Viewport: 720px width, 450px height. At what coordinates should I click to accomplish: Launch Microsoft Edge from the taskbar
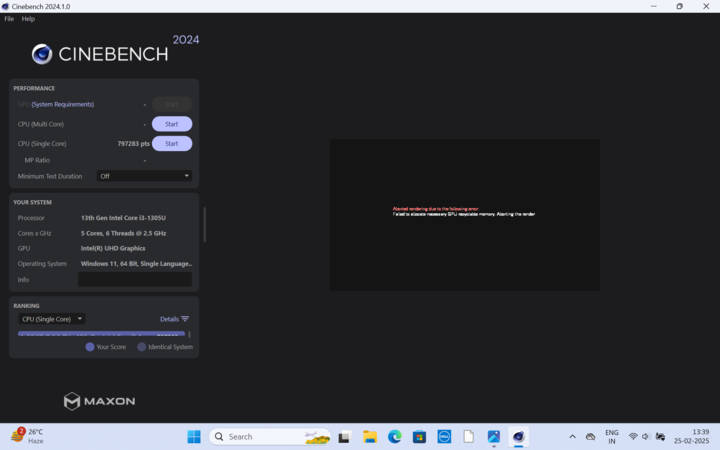[x=394, y=437]
